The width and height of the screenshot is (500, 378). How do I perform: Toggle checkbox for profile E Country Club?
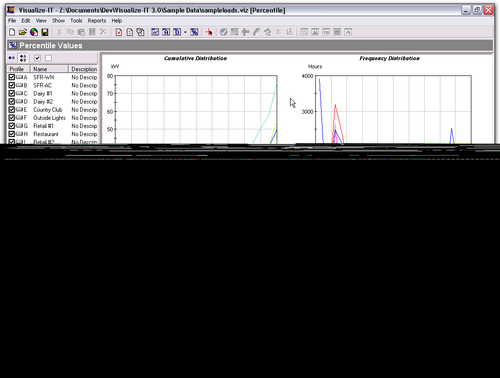coord(12,110)
